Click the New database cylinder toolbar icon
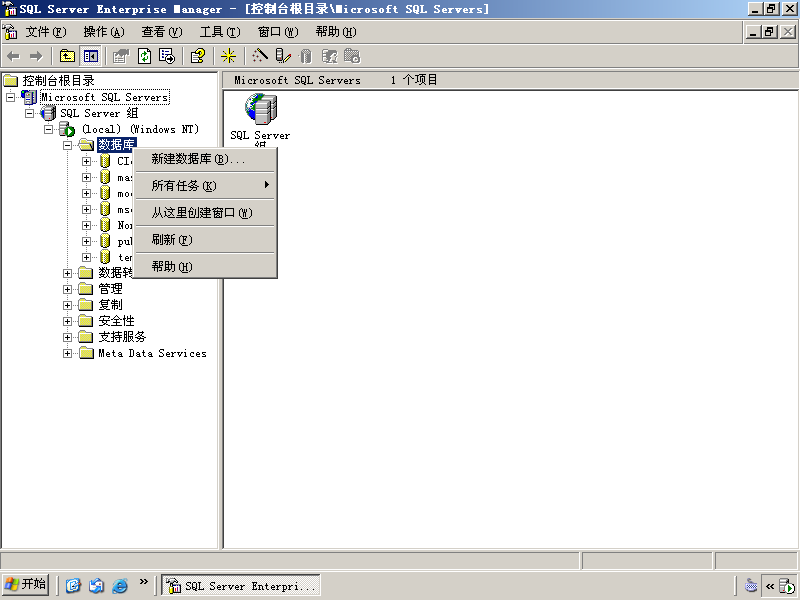800x600 pixels. (x=306, y=56)
